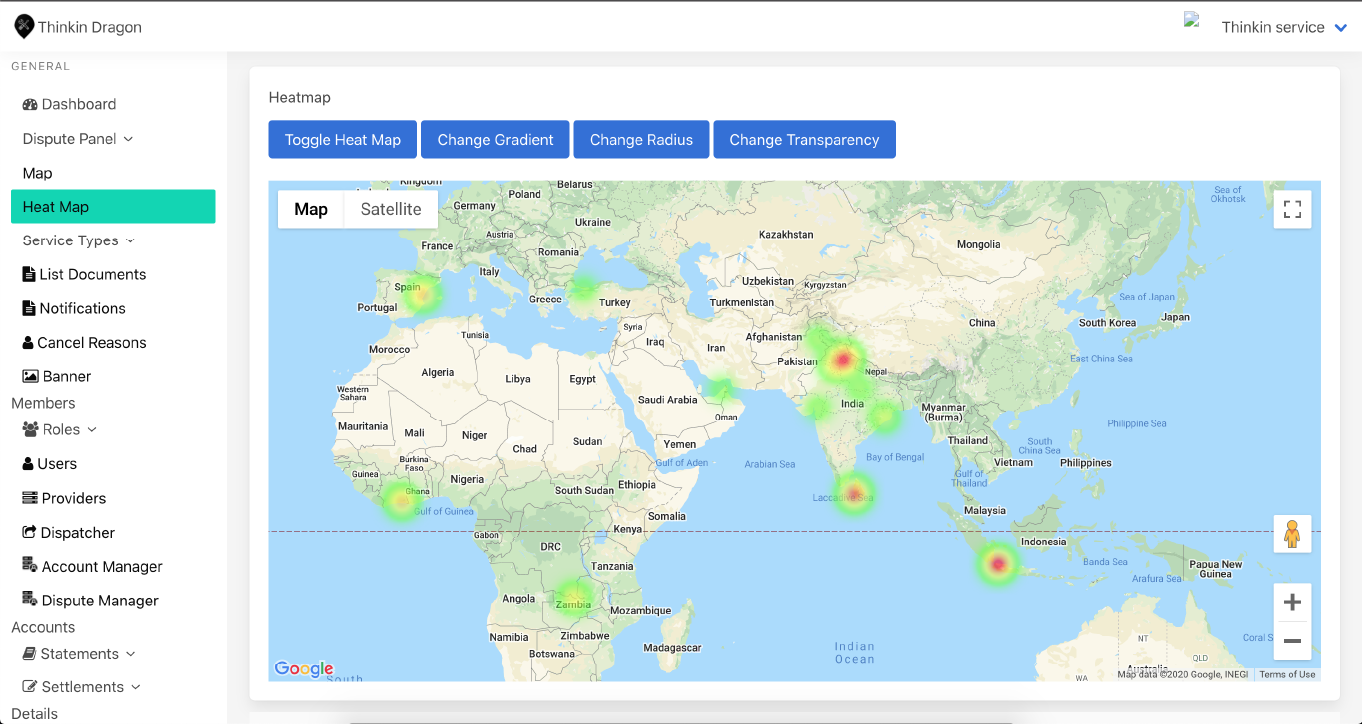Click the Google logo on the map
The height and width of the screenshot is (724, 1362).
[303, 669]
